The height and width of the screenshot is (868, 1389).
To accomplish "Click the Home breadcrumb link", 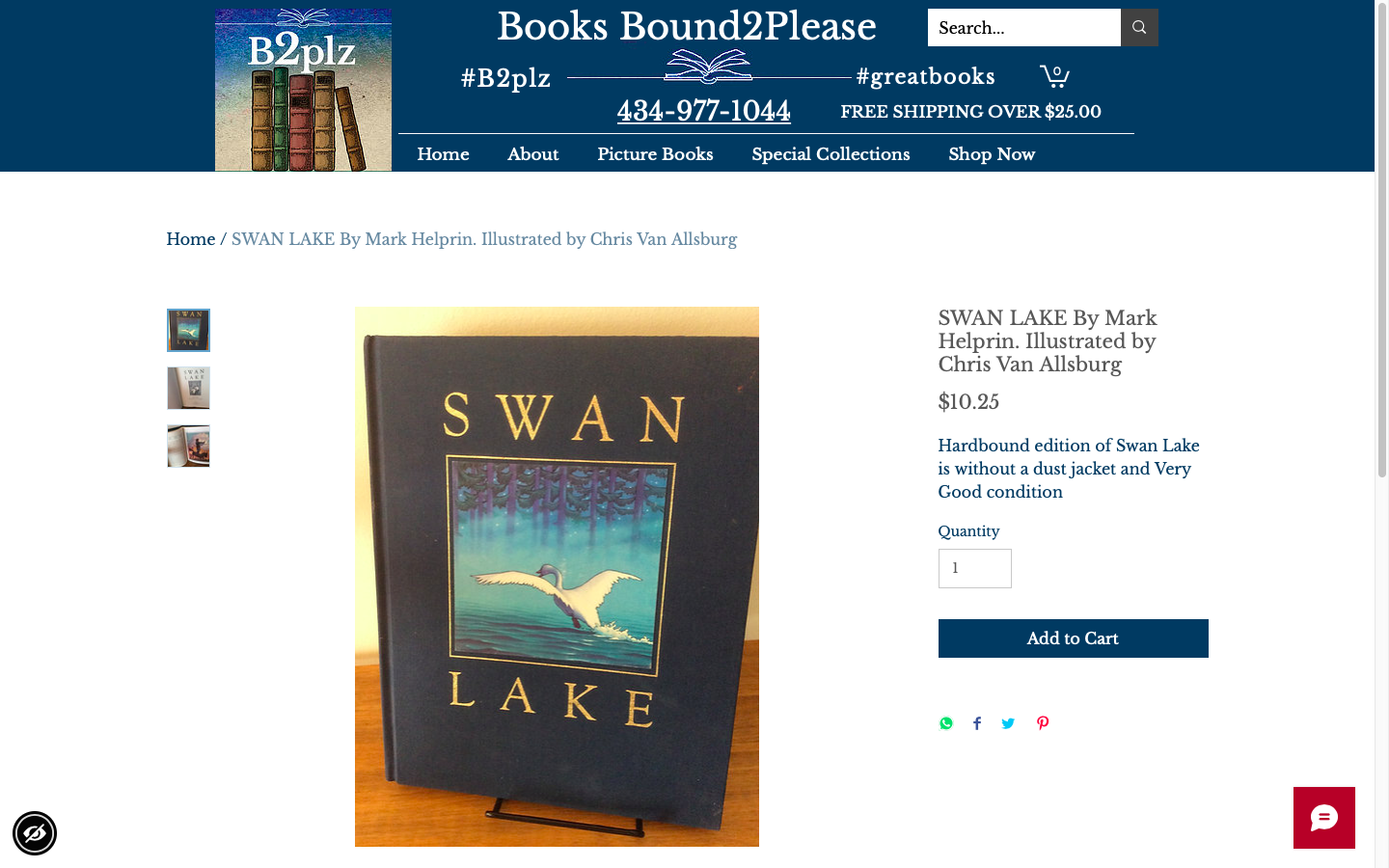I will coord(191,239).
